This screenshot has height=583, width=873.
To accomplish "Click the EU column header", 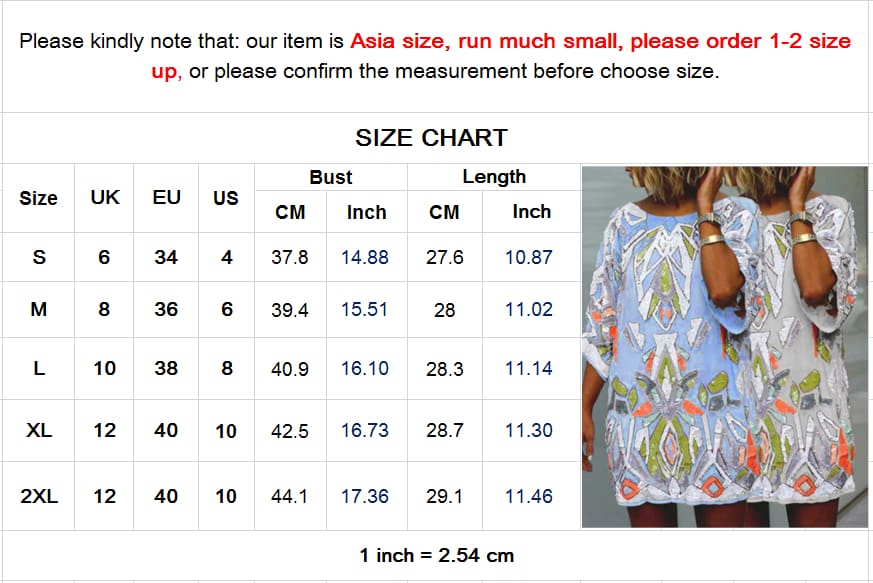I will coord(166,197).
